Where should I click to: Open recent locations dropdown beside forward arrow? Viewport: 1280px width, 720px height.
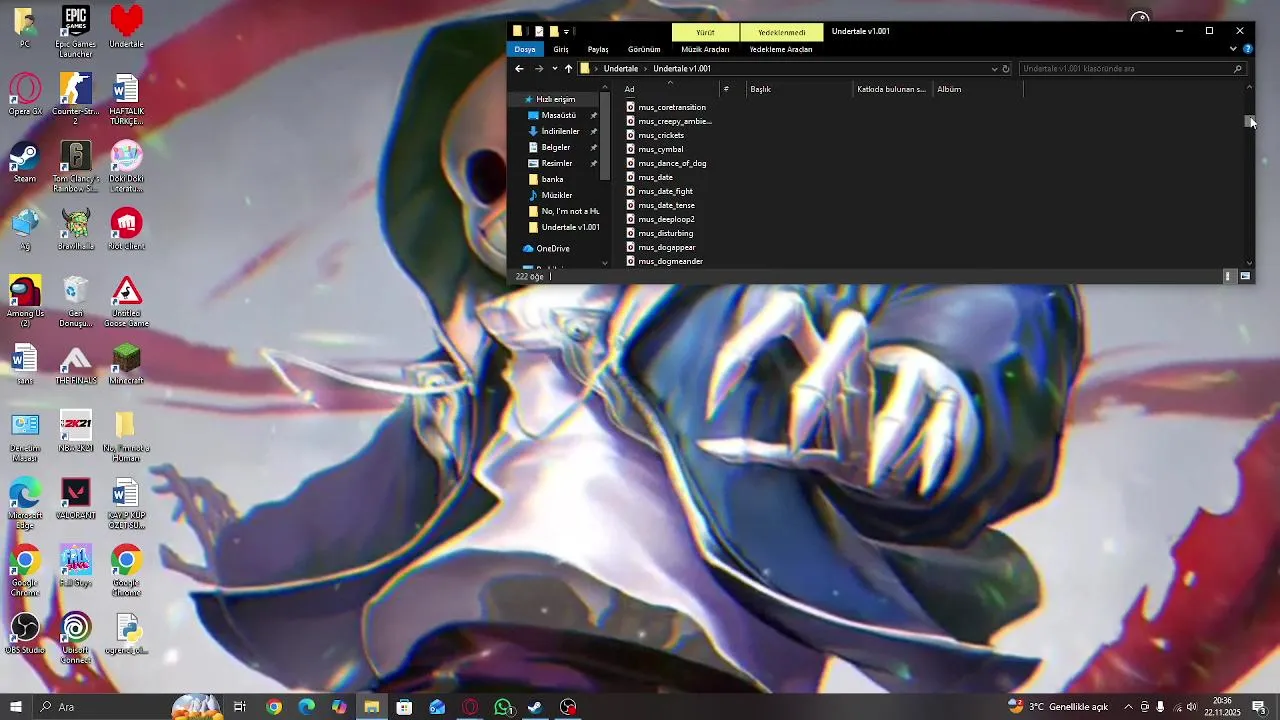(554, 69)
